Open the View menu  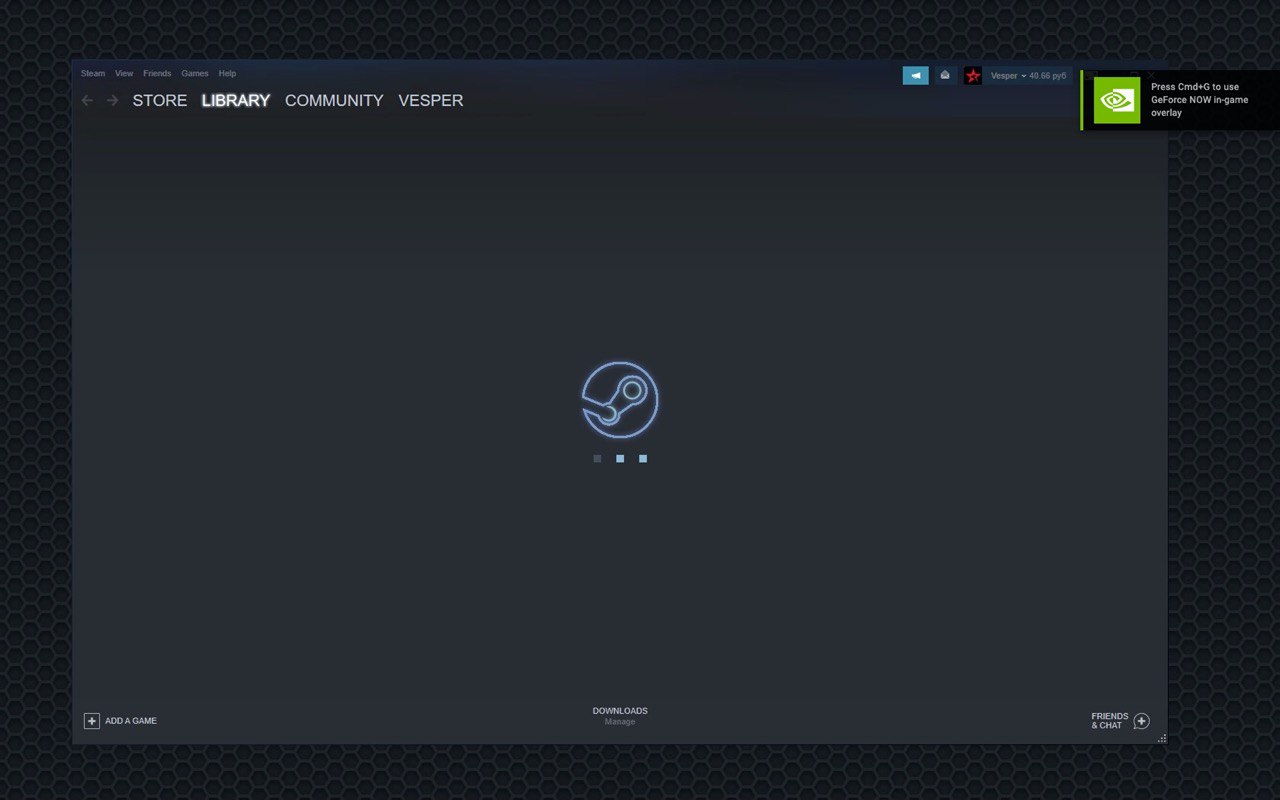coord(124,73)
